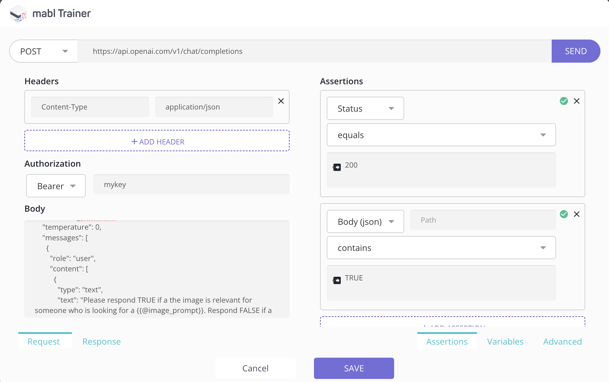The image size is (609, 382).
Task: Click the "type": "text" line in body
Action: (x=80, y=290)
